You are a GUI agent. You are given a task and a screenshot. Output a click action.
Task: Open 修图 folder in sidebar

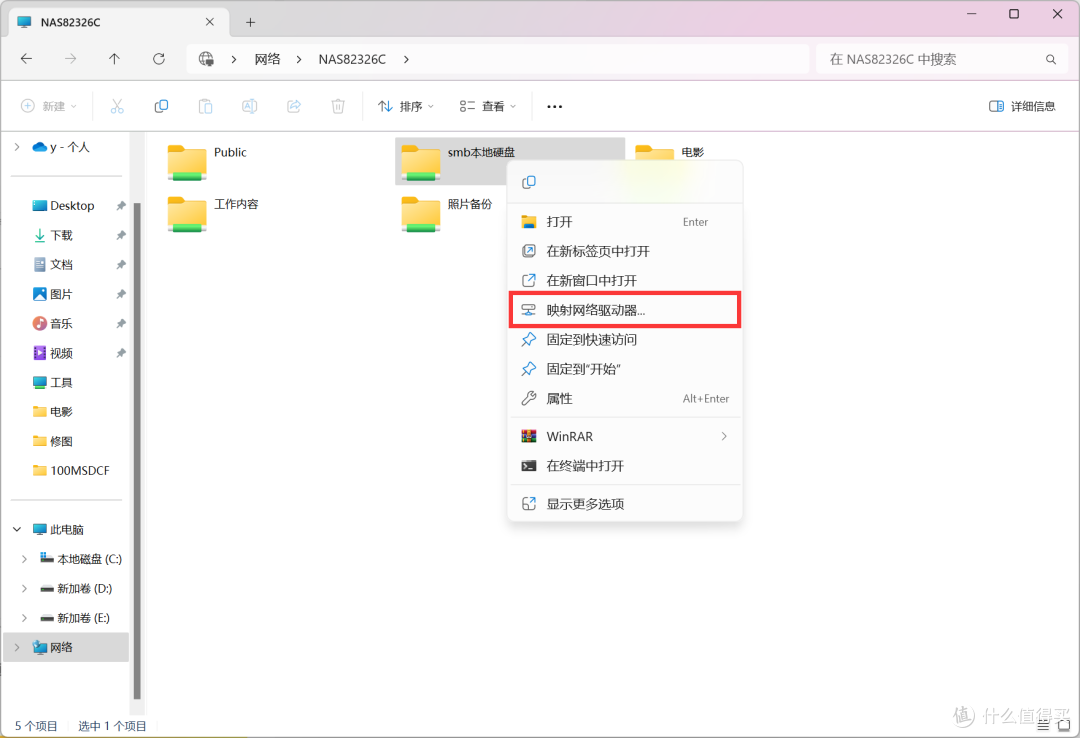(53, 441)
